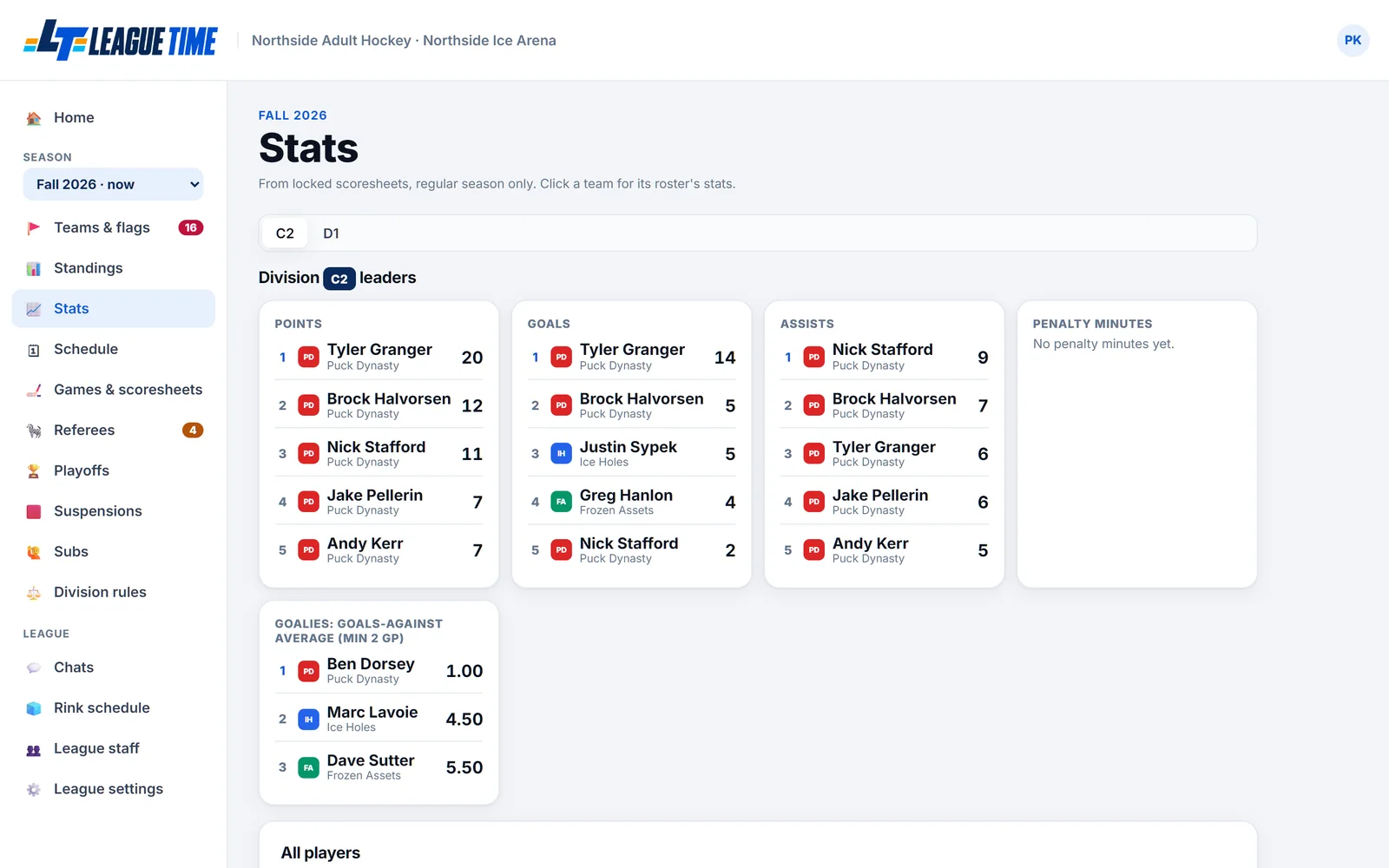1389x868 pixels.
Task: Click Andy Kerr in Points leaders
Action: click(x=365, y=544)
